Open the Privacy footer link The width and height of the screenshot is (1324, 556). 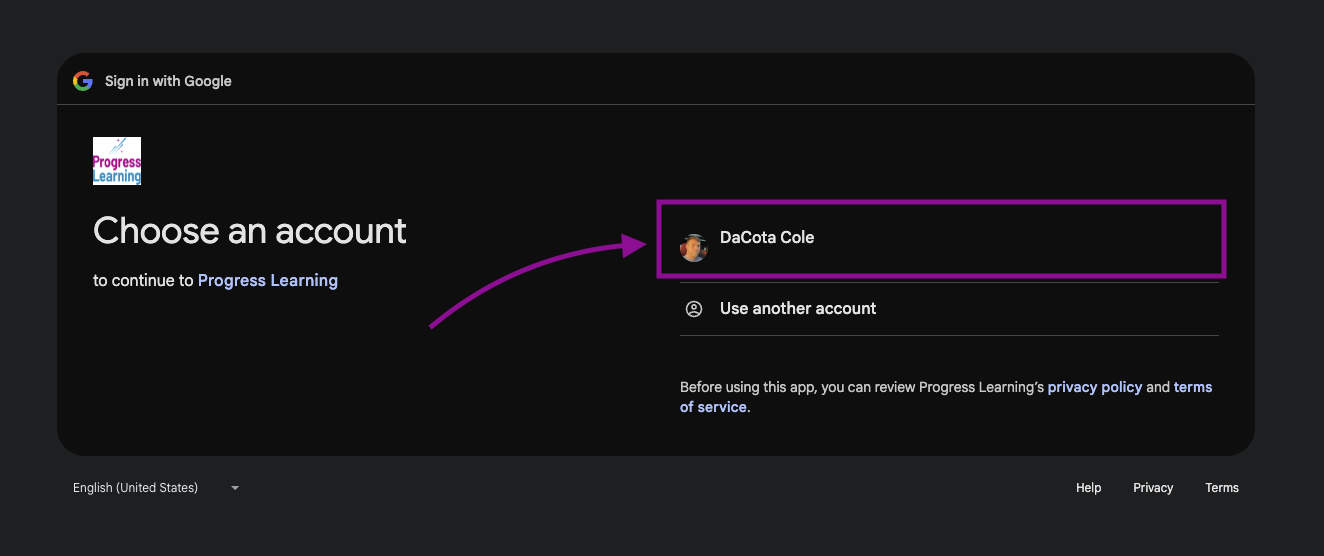(1153, 488)
